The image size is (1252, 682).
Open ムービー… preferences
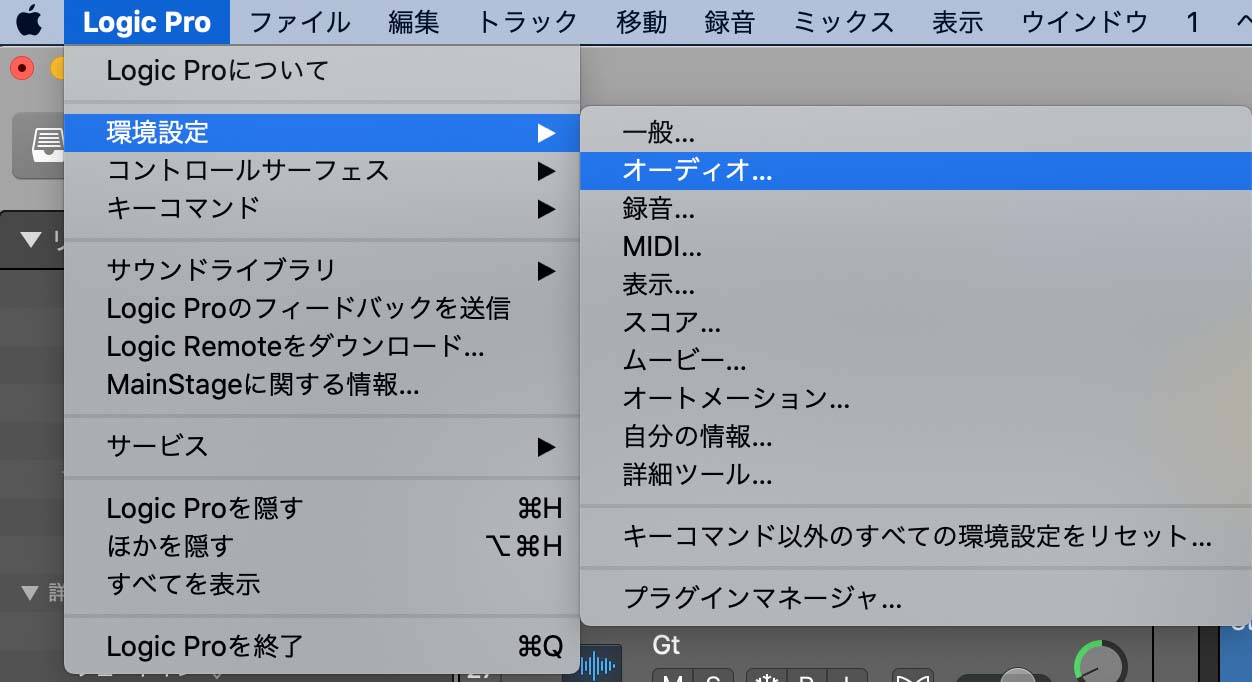tap(915, 360)
